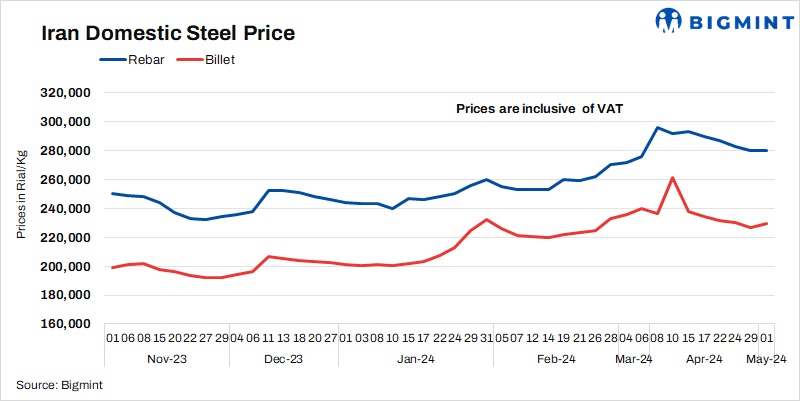Select the Dec-23 month label
The width and height of the screenshot is (800, 401).
pos(283,359)
